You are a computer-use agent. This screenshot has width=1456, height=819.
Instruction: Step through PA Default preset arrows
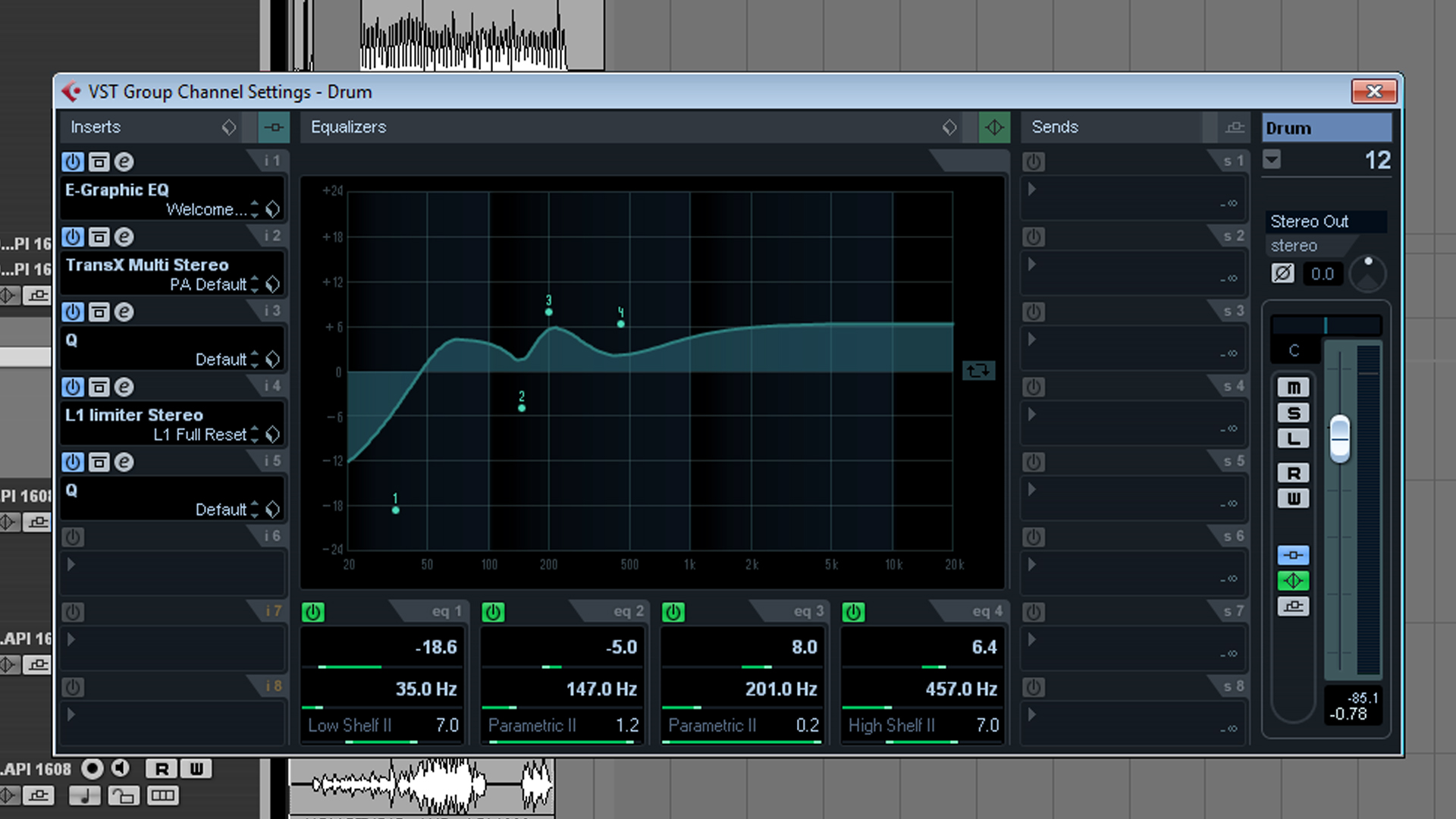(255, 284)
